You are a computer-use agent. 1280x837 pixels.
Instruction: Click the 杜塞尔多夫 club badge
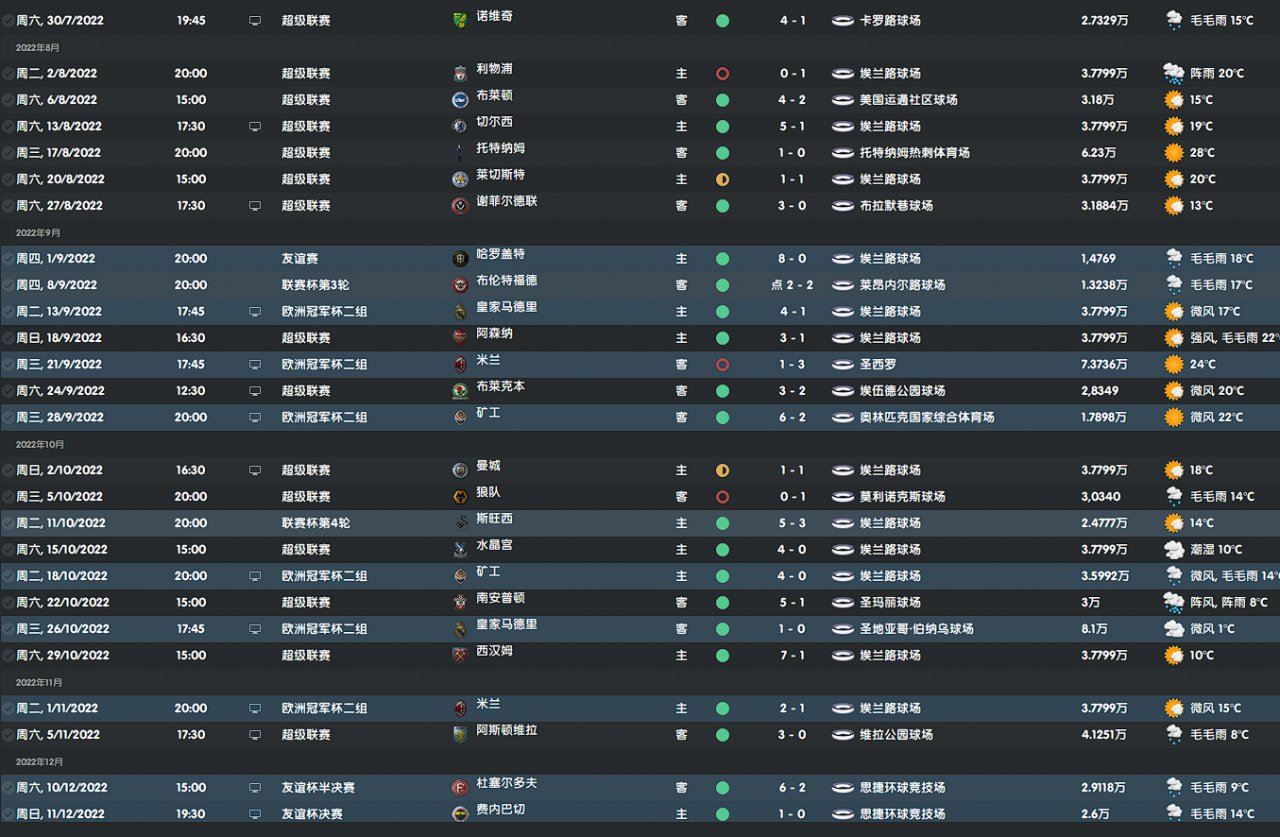click(x=460, y=788)
